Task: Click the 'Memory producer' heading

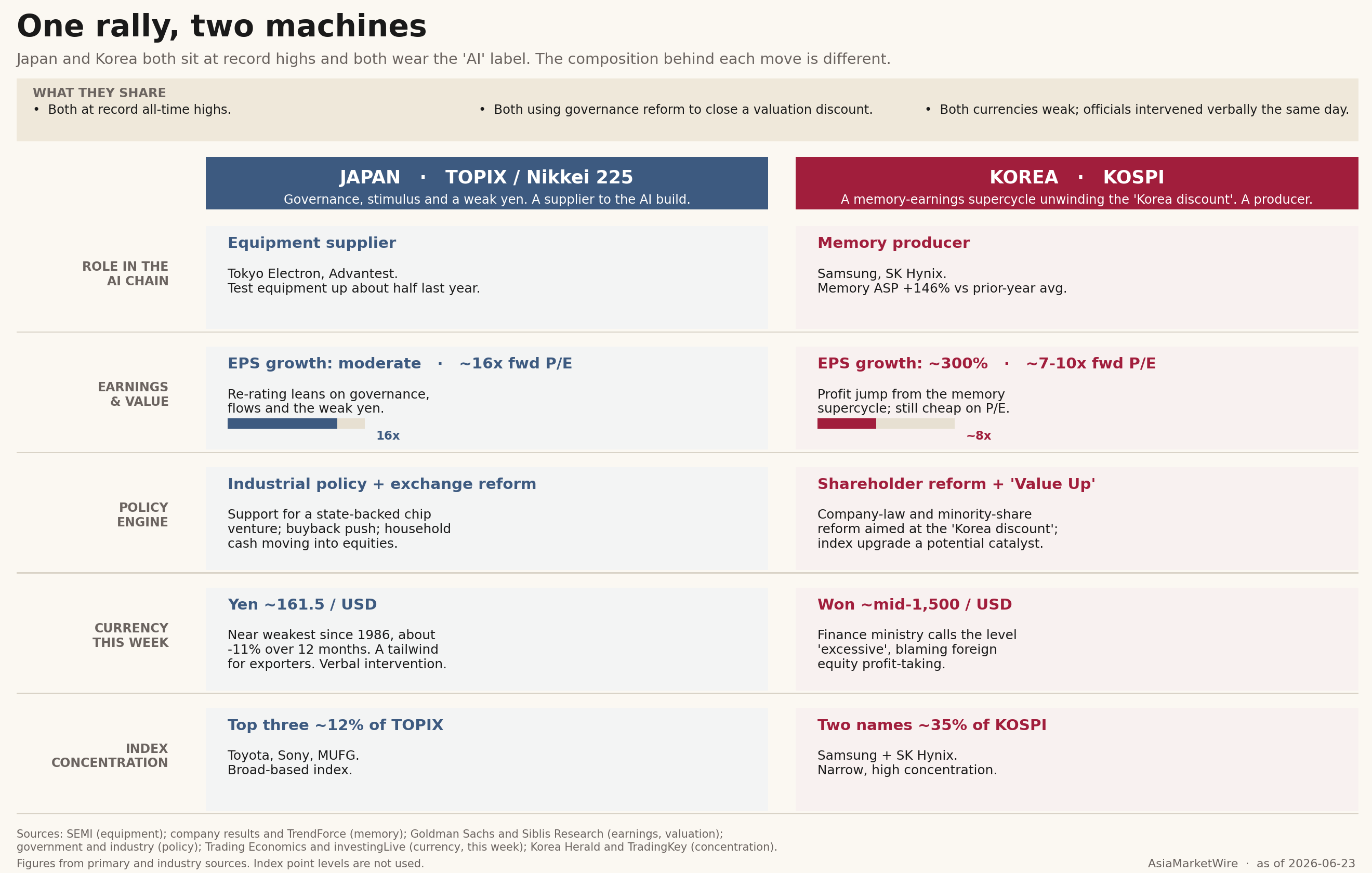Action: tap(893, 243)
